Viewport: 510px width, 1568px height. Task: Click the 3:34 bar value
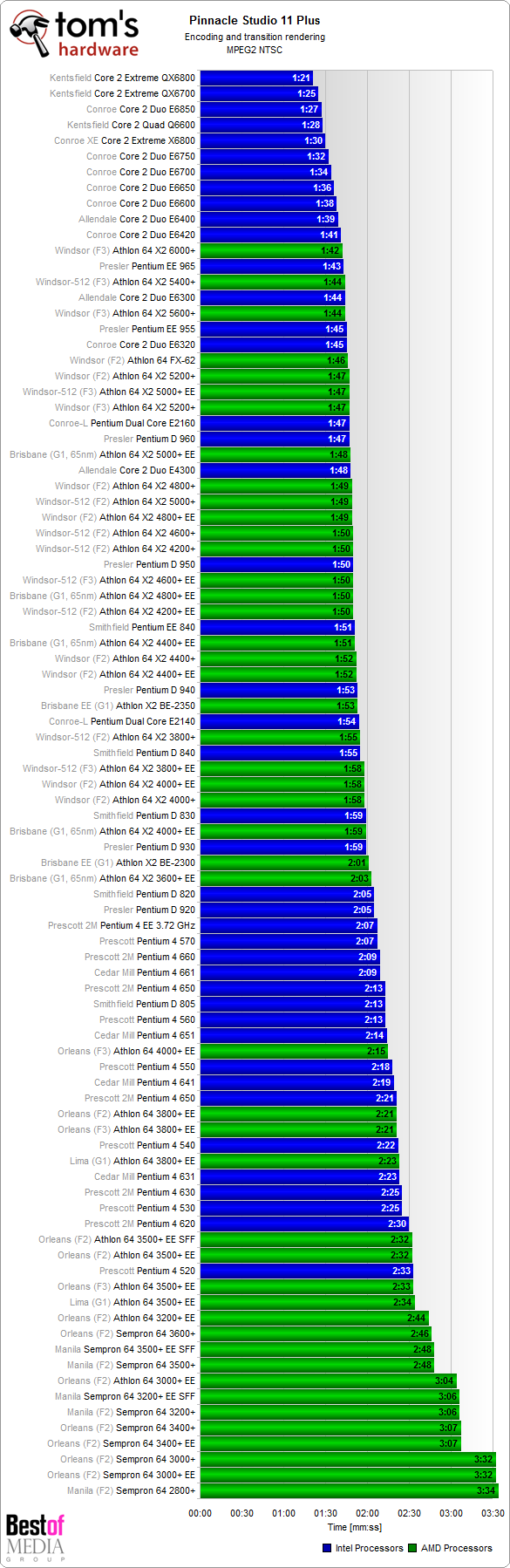pos(486,1490)
